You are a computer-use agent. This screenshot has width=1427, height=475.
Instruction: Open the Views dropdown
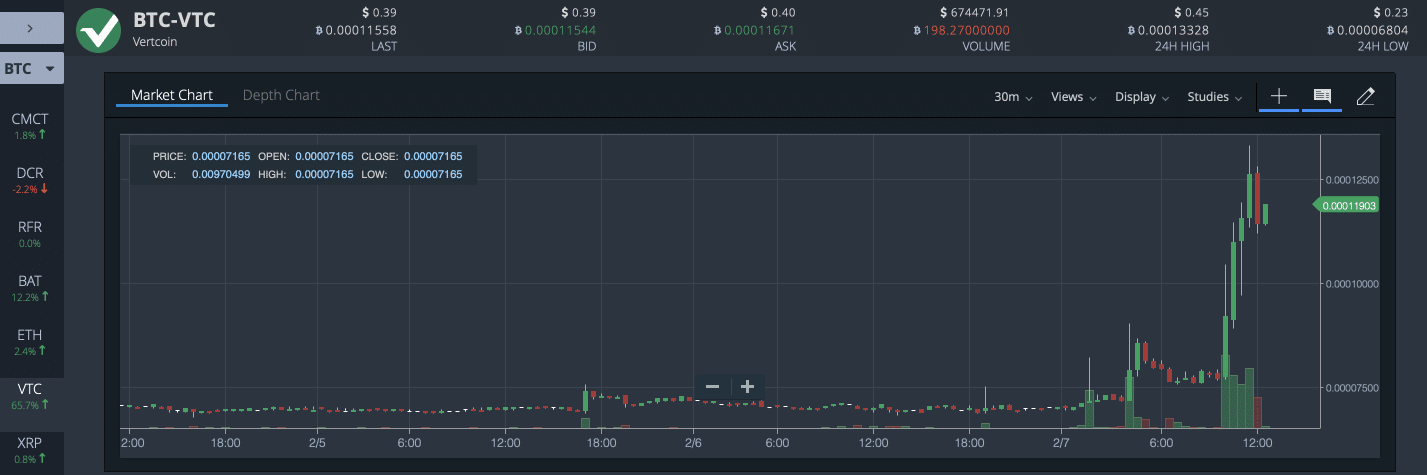(1073, 97)
